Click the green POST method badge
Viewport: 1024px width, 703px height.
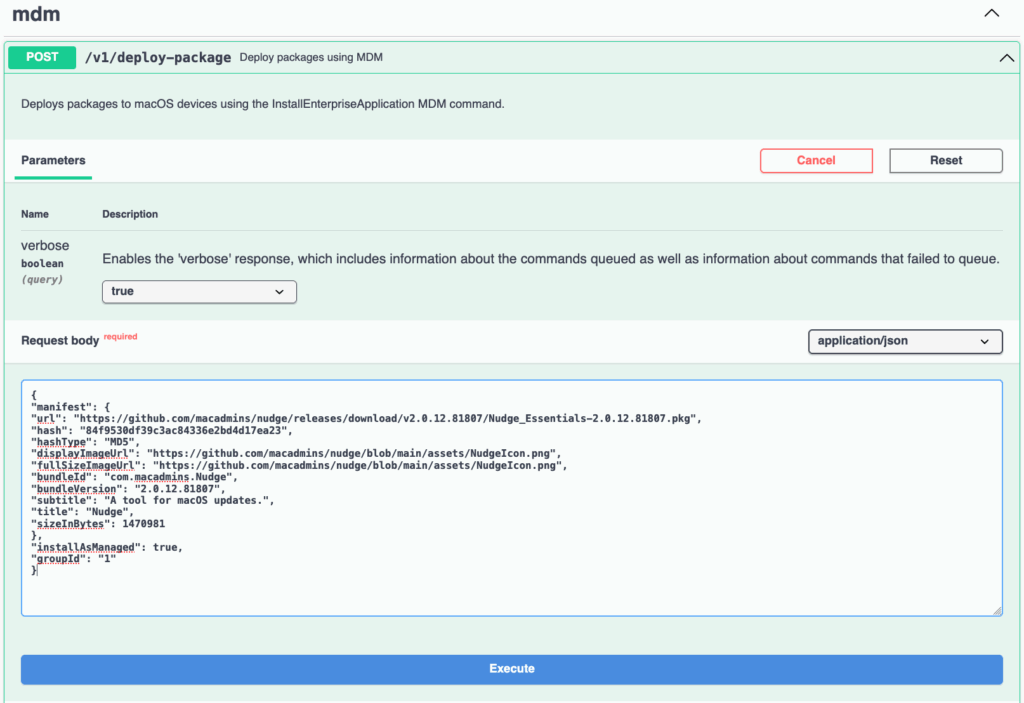click(42, 58)
